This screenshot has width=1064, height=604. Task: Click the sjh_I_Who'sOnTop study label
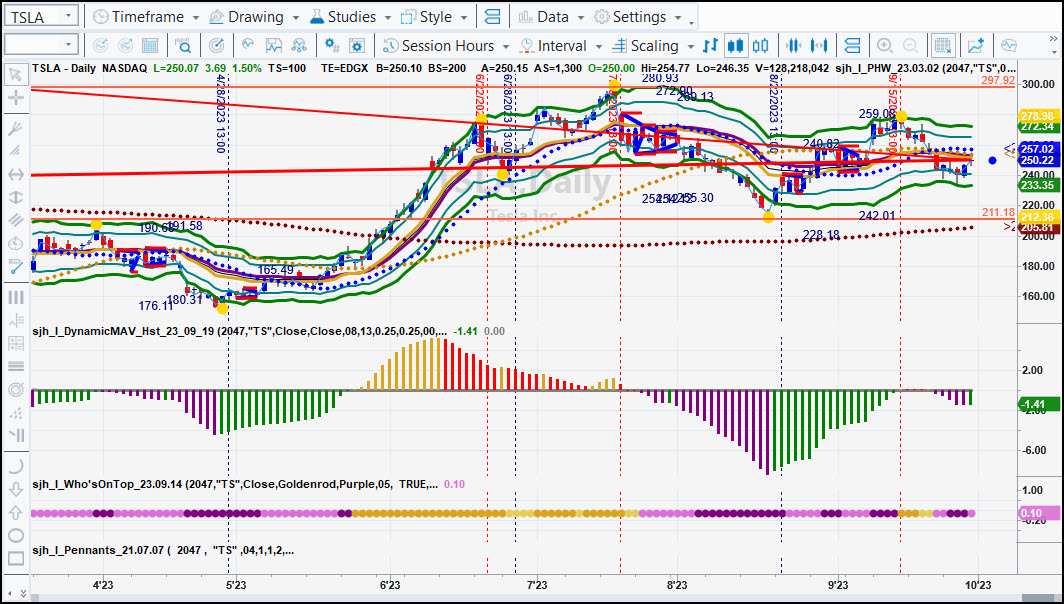[x=235, y=484]
